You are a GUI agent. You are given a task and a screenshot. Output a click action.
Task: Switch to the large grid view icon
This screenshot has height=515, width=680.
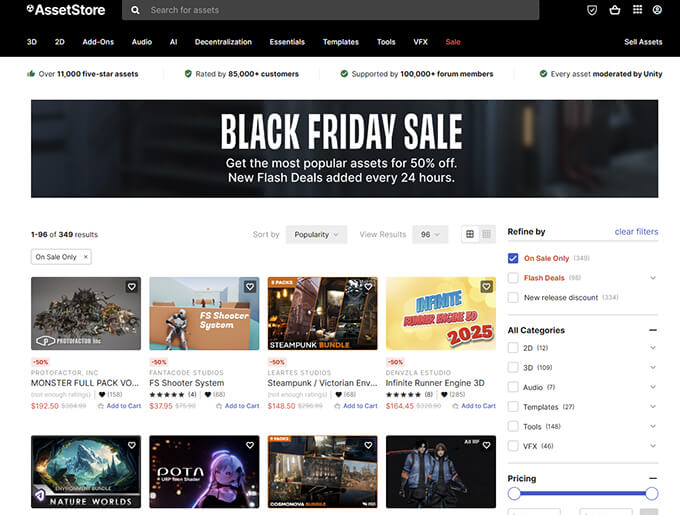tap(469, 234)
